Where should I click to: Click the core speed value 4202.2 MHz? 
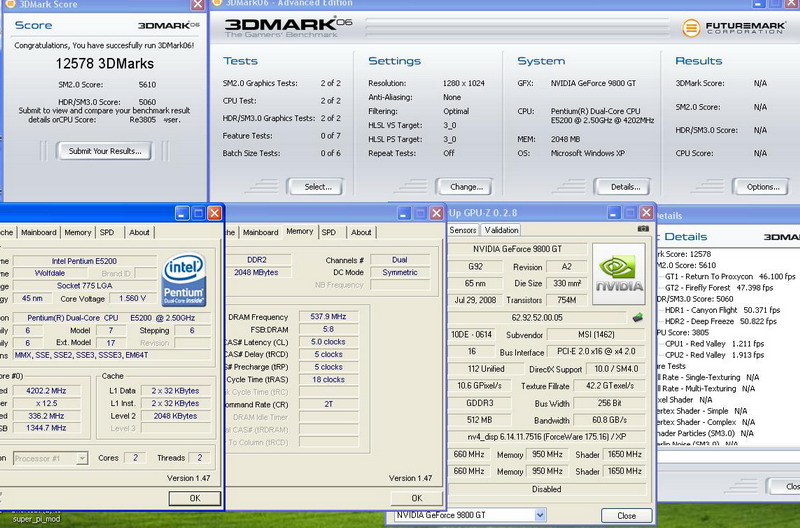46,391
